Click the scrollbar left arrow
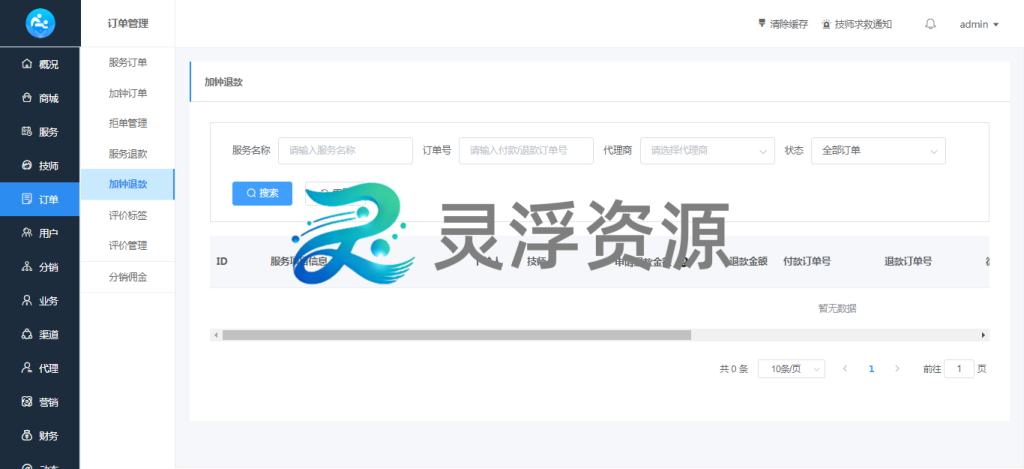This screenshot has height=469, width=1024. (x=216, y=335)
